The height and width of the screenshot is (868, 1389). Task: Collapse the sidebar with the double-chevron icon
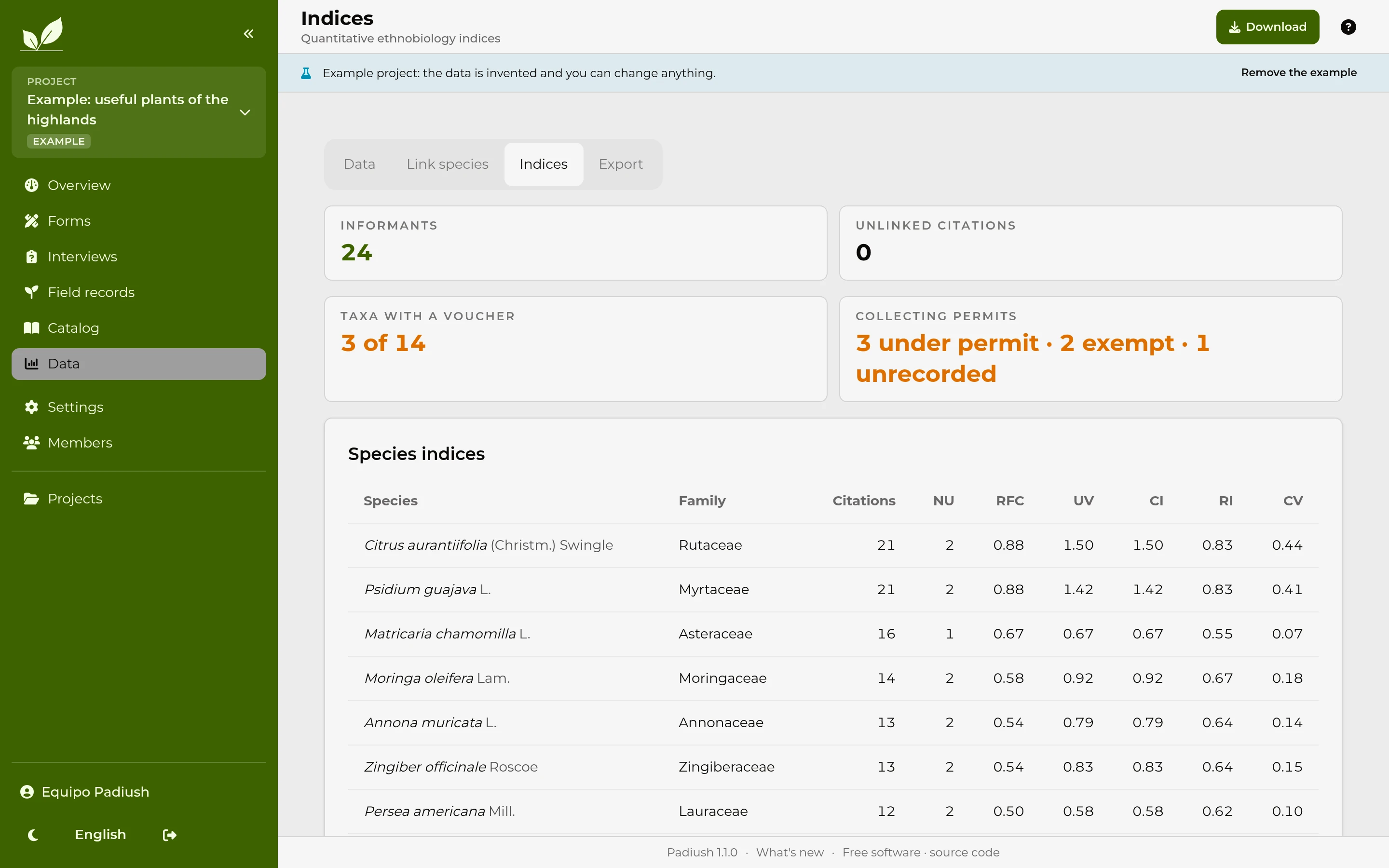pyautogui.click(x=248, y=34)
